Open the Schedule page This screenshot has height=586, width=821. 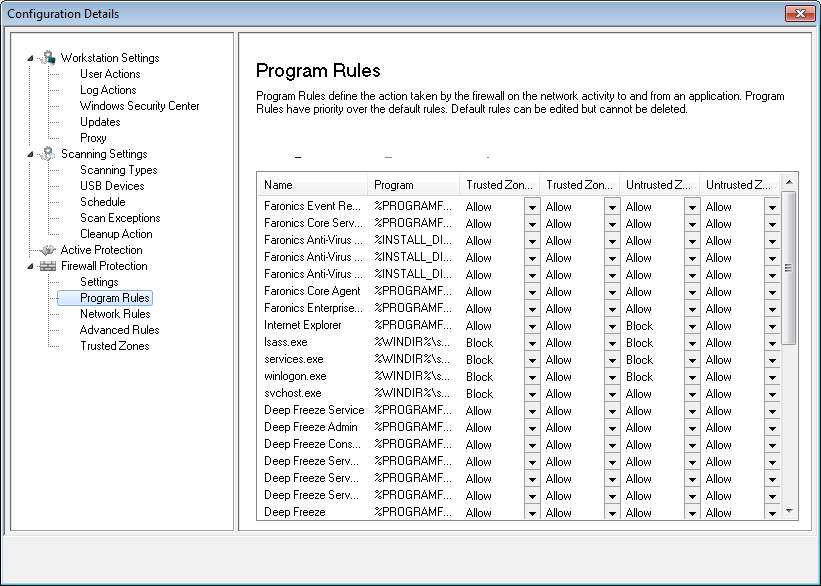point(103,202)
